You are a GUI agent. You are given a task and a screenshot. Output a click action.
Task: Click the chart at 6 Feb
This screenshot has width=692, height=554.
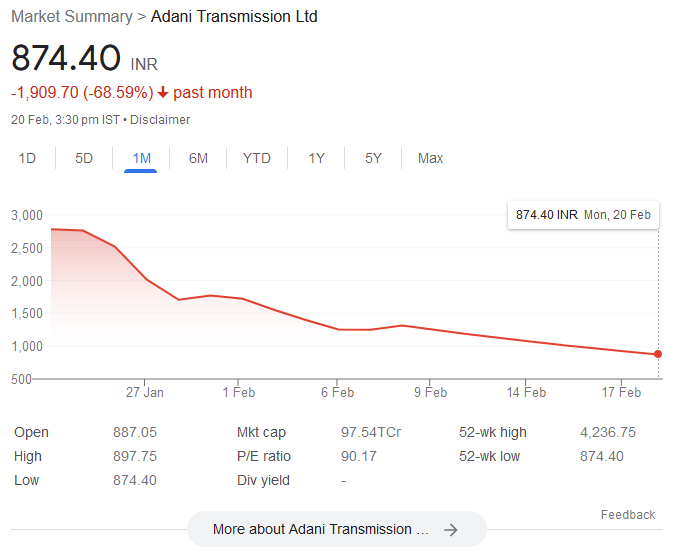[x=338, y=329]
